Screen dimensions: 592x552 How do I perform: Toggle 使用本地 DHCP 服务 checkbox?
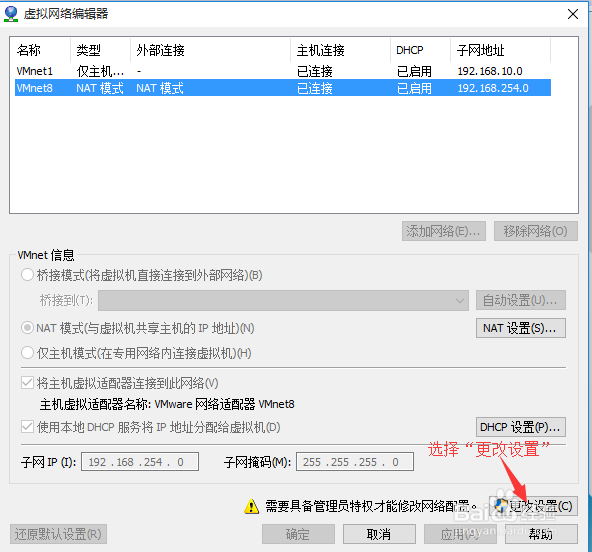click(27, 427)
